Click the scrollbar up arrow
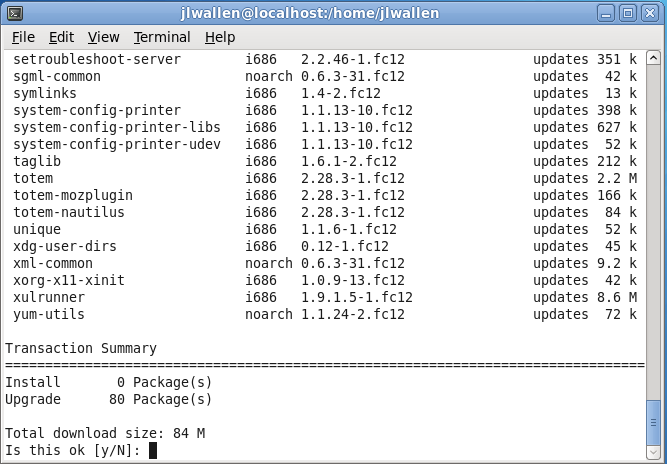Screen dimensions: 667x464 pyautogui.click(x=654, y=58)
